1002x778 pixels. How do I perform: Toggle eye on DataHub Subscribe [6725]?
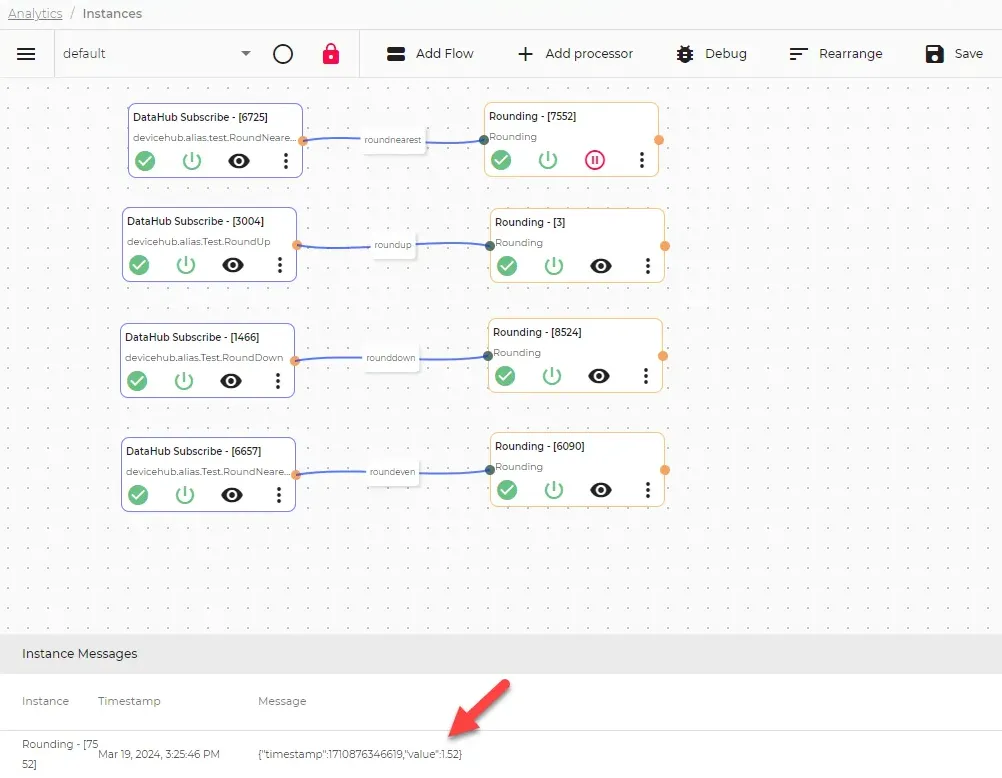(239, 161)
